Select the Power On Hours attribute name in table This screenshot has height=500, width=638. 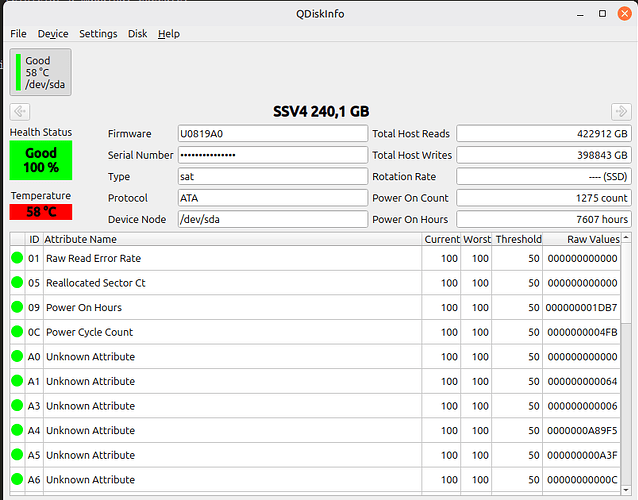pyautogui.click(x=84, y=308)
